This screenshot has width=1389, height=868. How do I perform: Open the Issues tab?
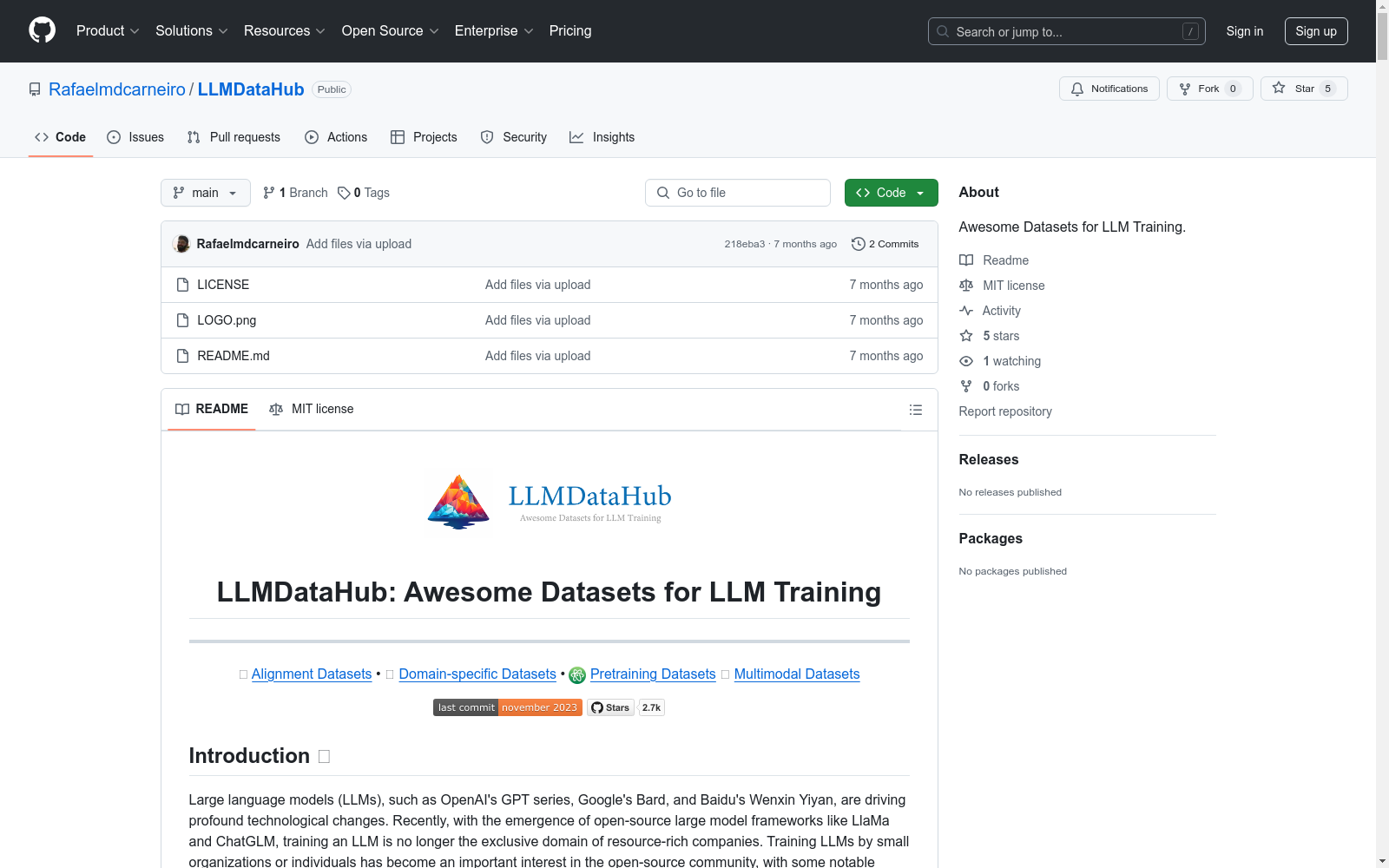(x=135, y=137)
